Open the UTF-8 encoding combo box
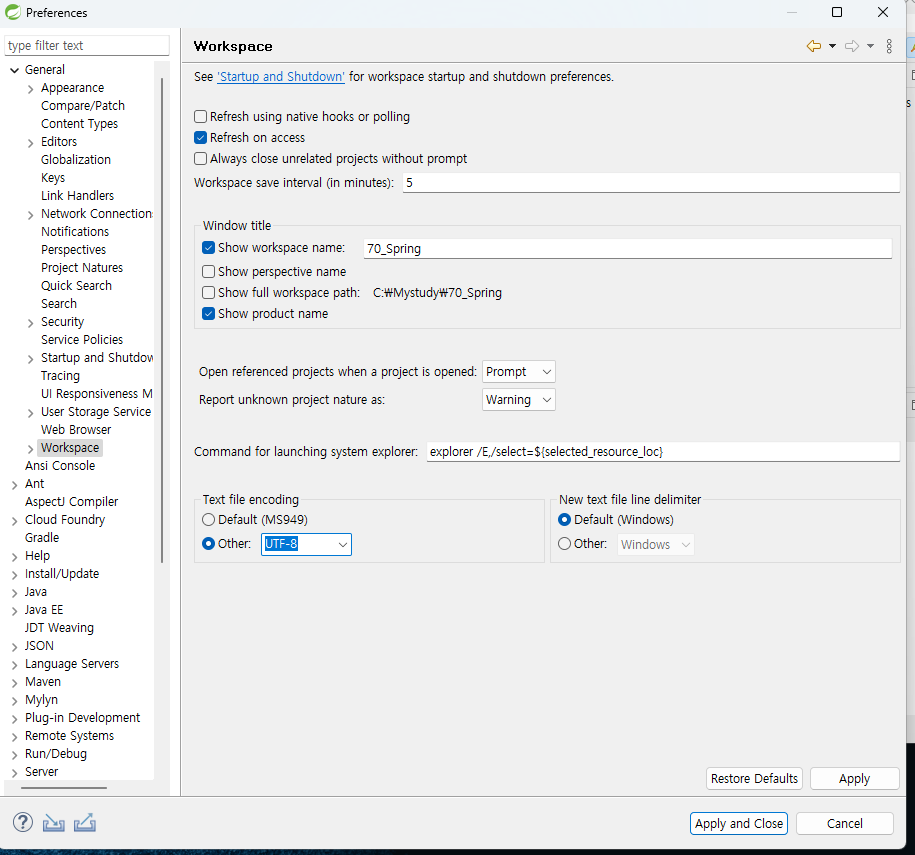This screenshot has height=855, width=915. (x=306, y=544)
